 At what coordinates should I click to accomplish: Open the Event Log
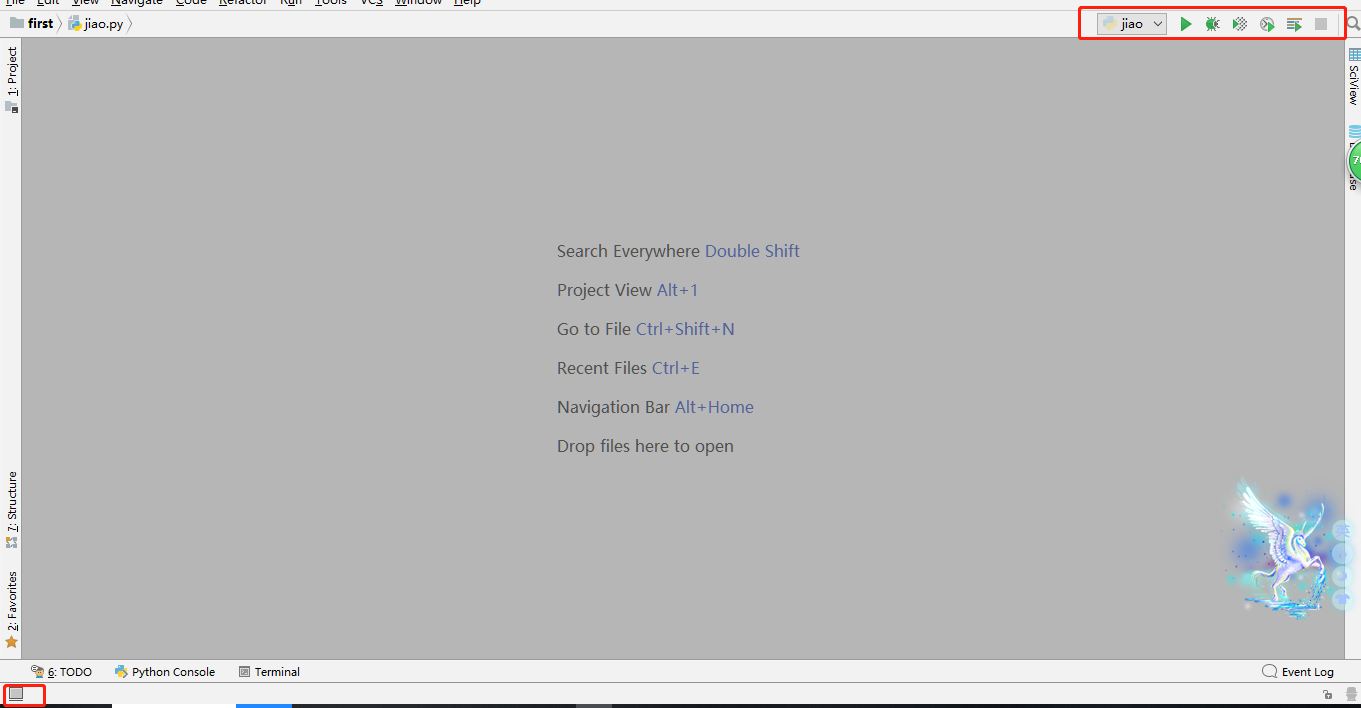(1298, 672)
